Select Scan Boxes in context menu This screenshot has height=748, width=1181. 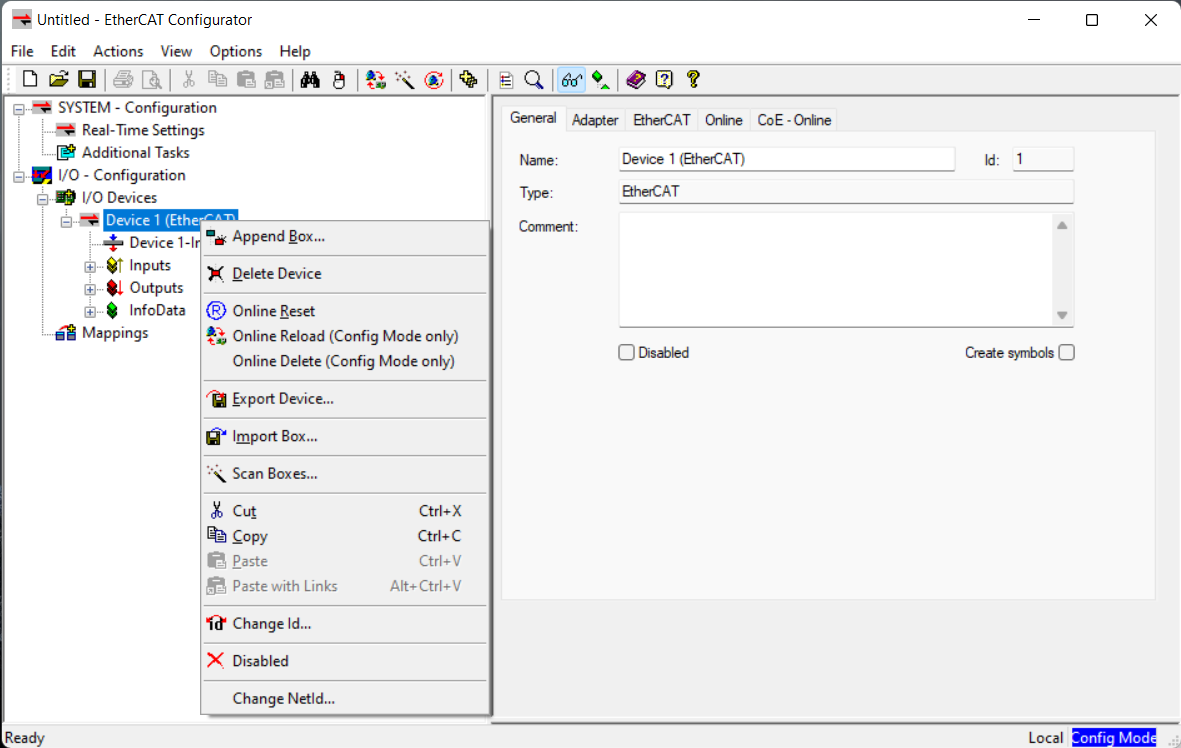[x=345, y=473]
